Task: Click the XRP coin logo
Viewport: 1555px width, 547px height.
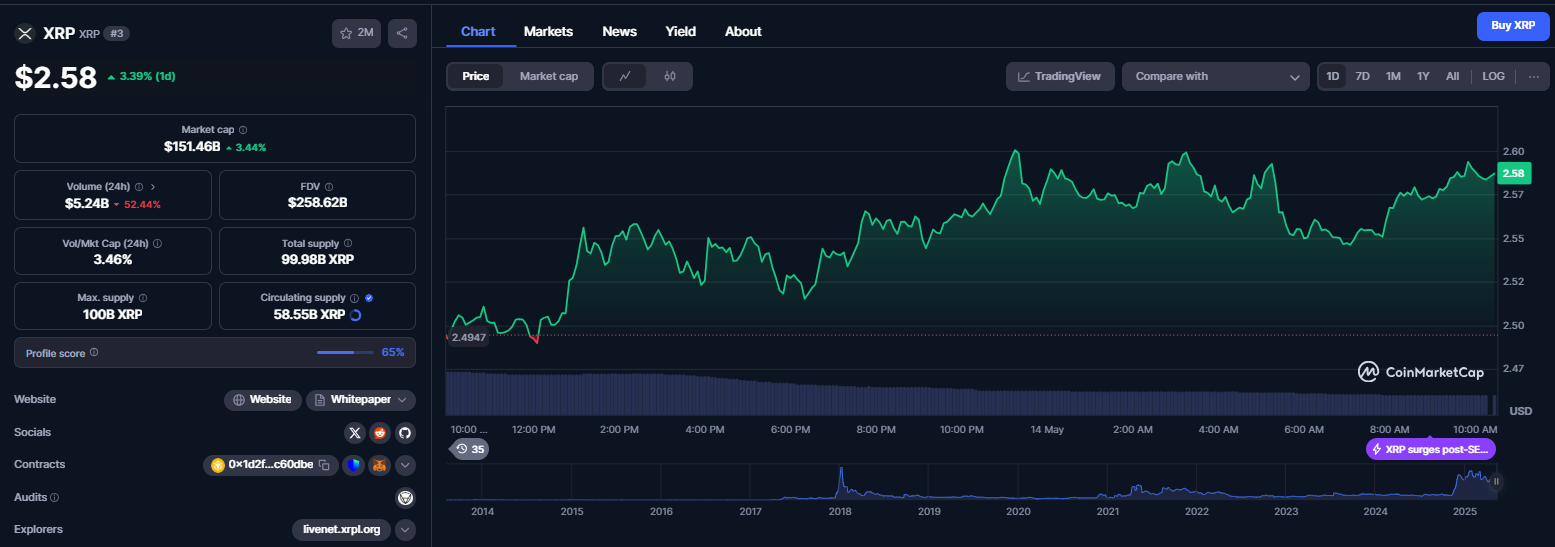Action: 25,33
